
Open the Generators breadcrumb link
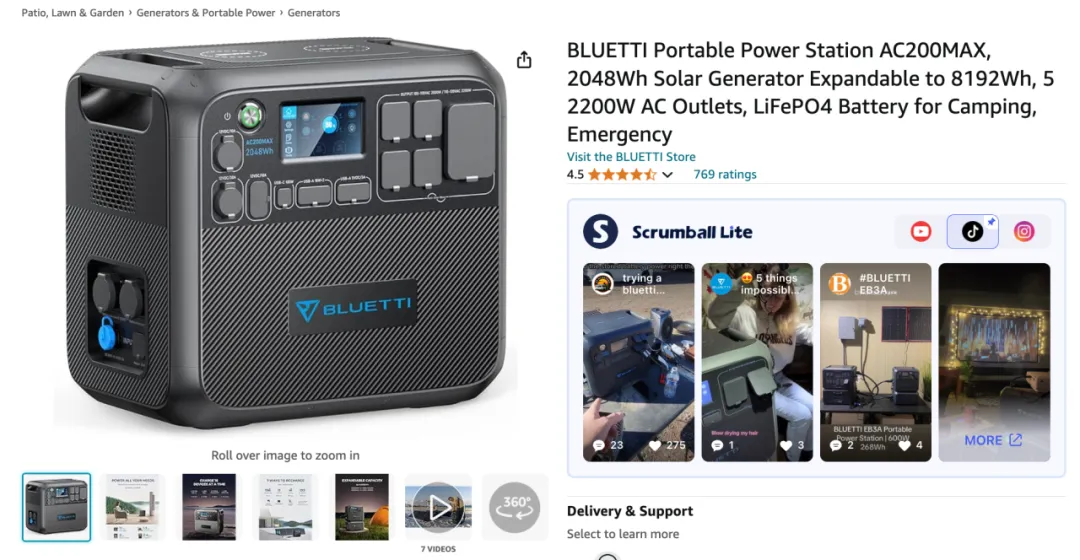(313, 12)
